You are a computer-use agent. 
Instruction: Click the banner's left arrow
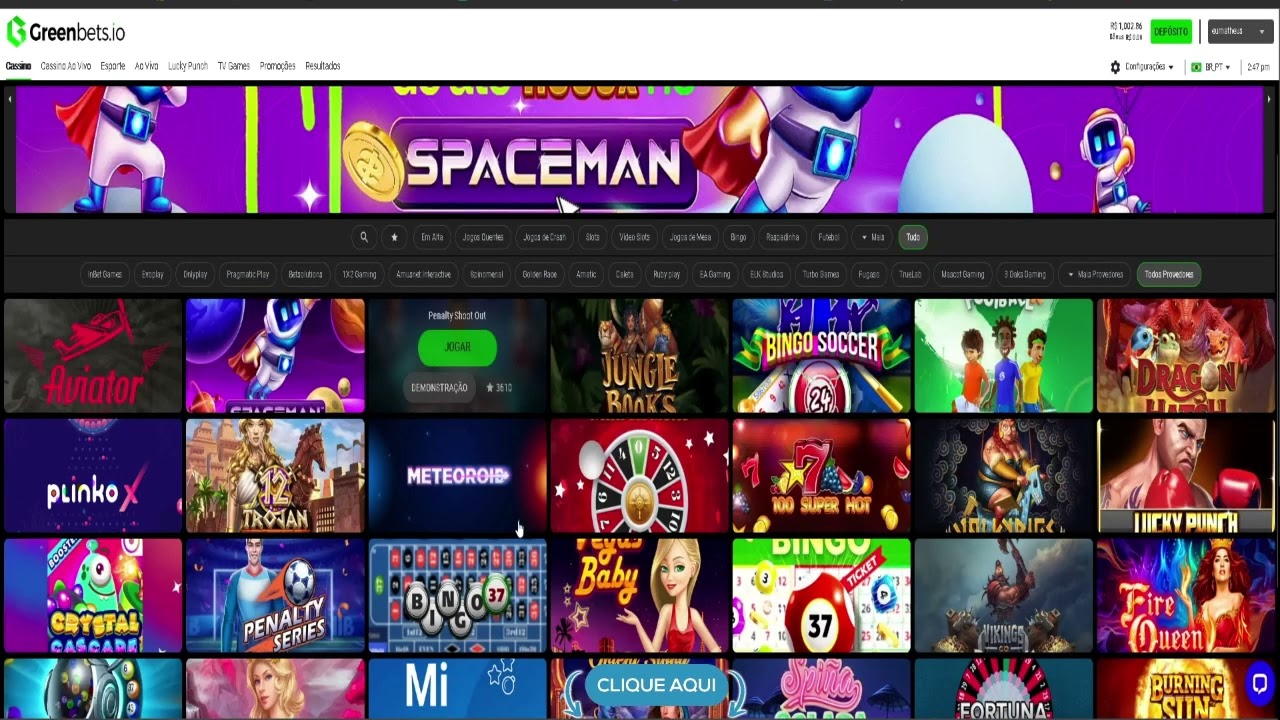pyautogui.click(x=10, y=98)
